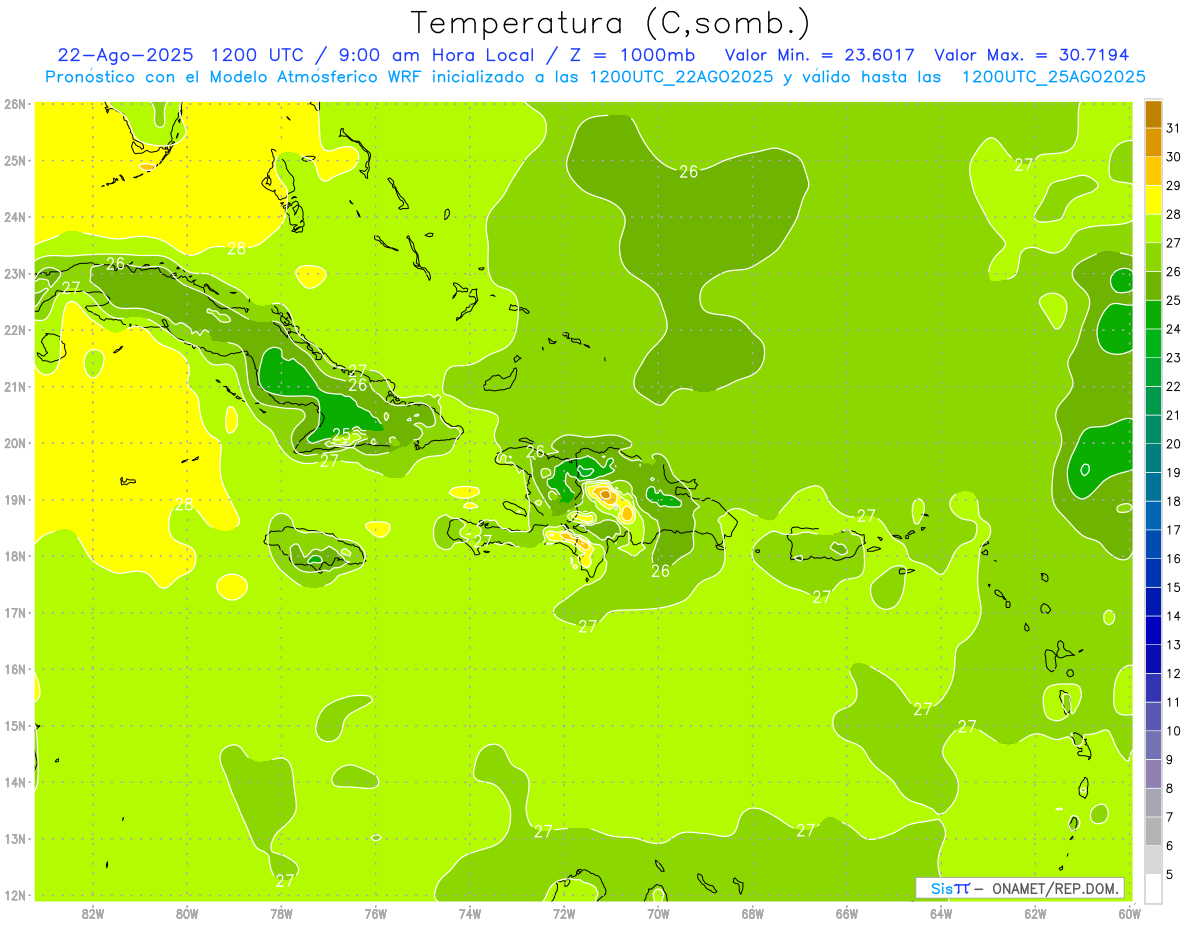This screenshot has height=927, width=1200.
Task: Select the '78W' longitude axis label
Action: click(281, 913)
